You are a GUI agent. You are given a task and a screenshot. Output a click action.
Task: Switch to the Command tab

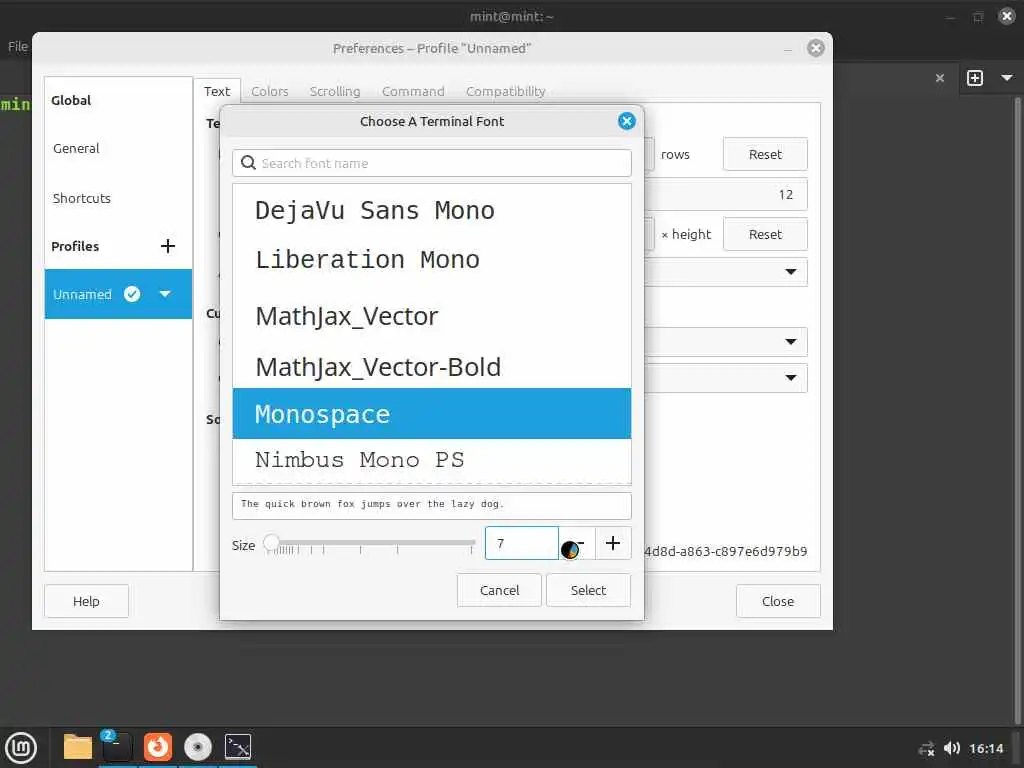[413, 91]
